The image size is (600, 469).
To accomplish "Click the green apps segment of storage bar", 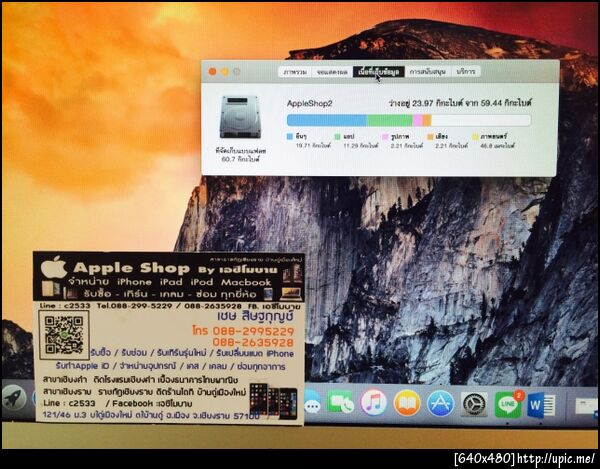I will tap(390, 120).
